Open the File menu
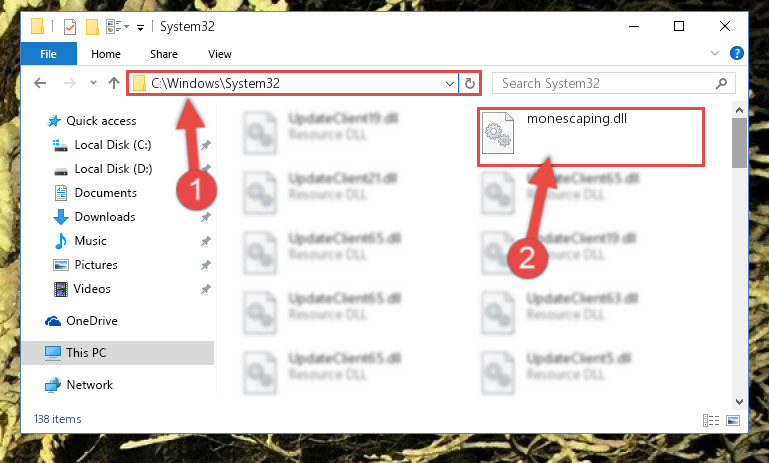This screenshot has height=463, width=769. pos(49,54)
